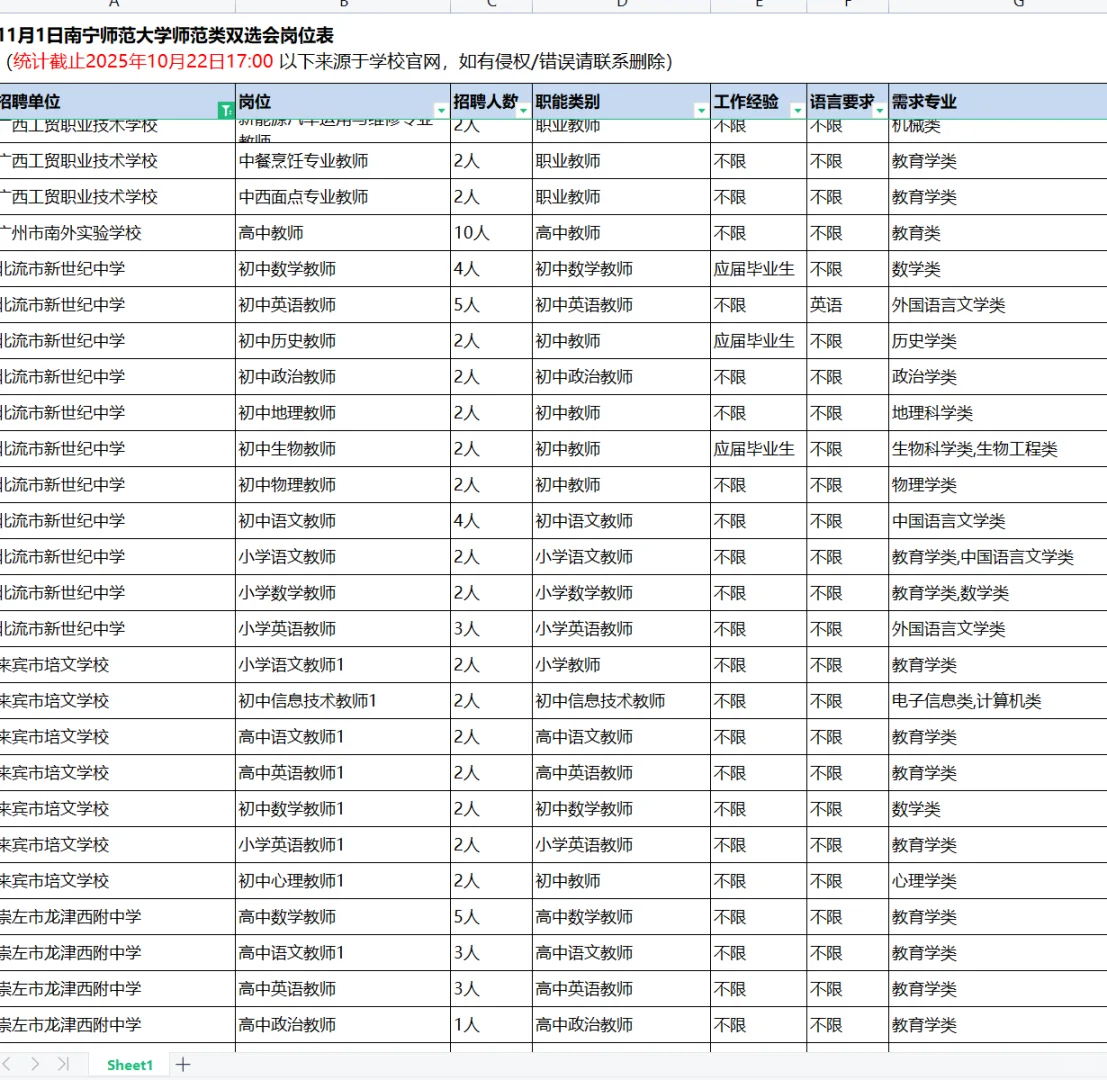1107x1080 pixels.
Task: Add a new sheet with the plus button
Action: coord(183,1064)
